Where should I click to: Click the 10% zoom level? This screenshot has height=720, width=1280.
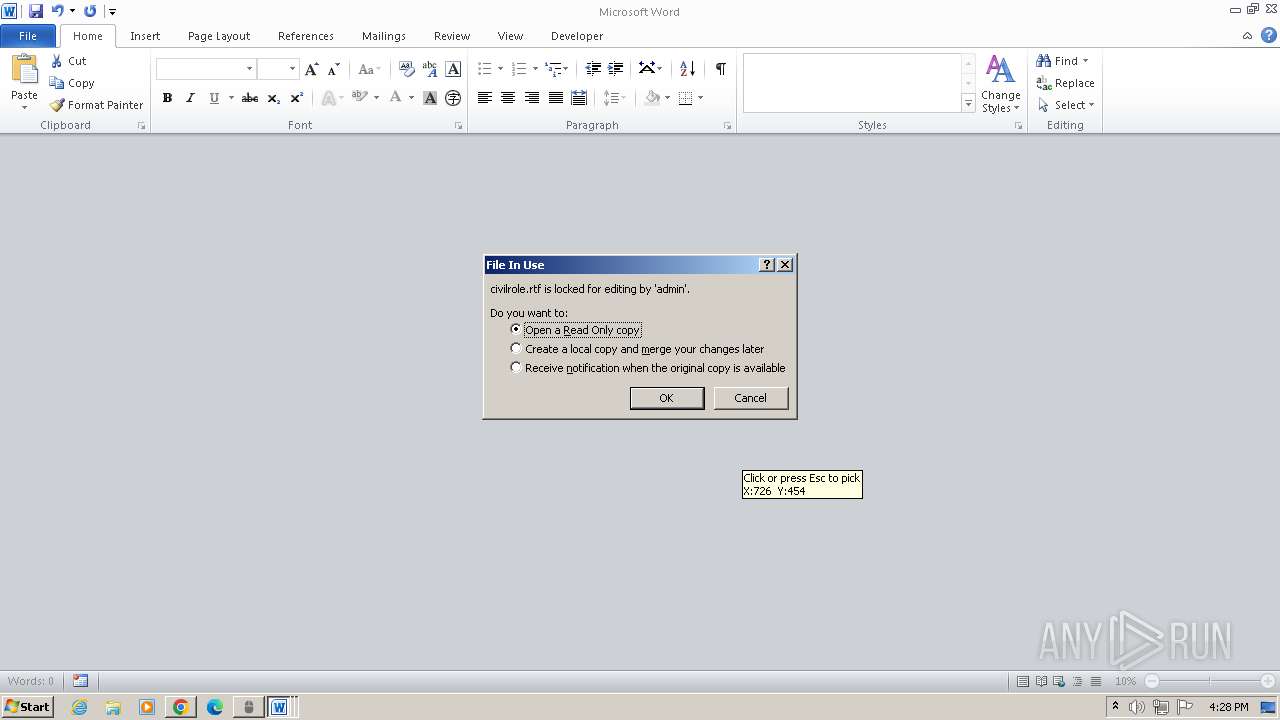coord(1126,681)
